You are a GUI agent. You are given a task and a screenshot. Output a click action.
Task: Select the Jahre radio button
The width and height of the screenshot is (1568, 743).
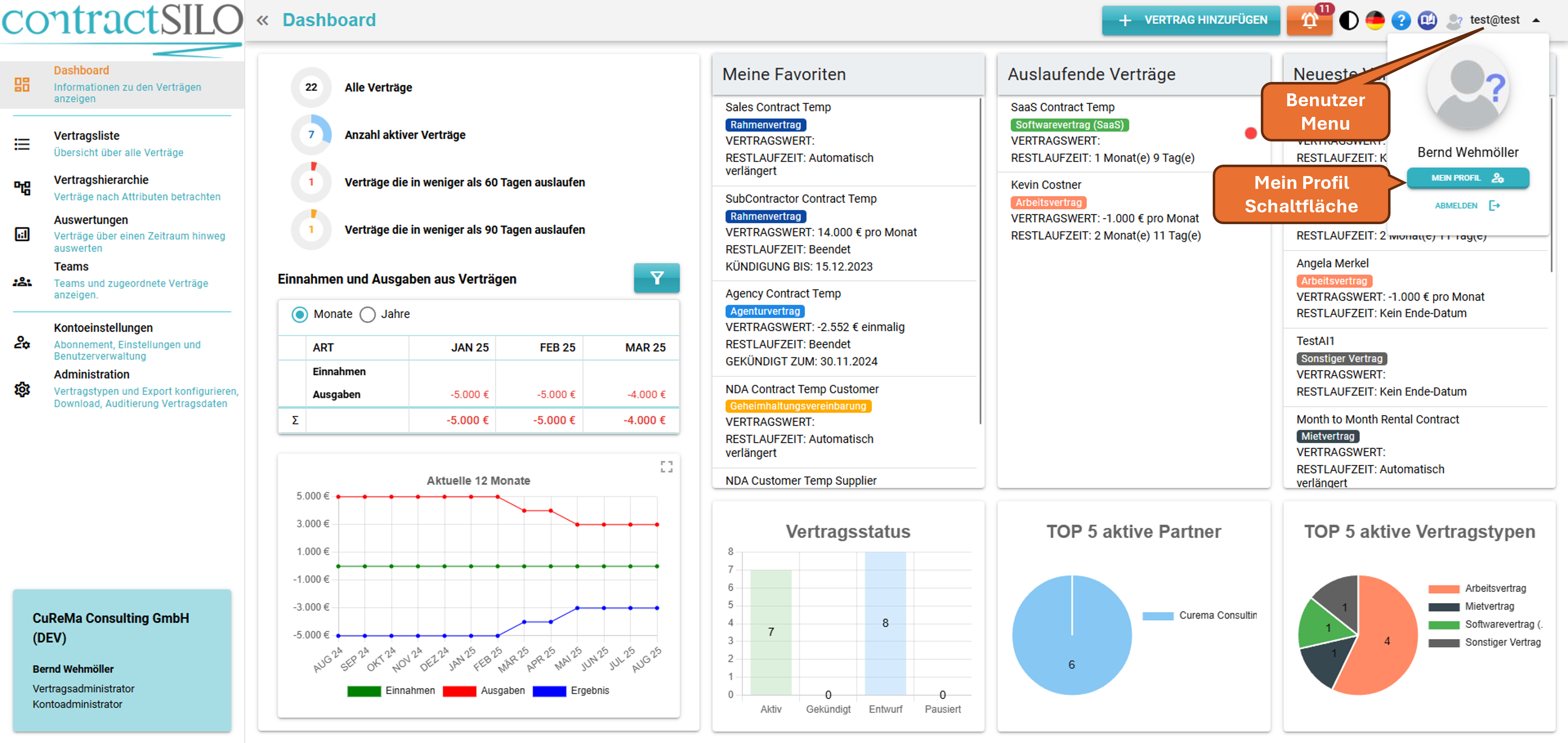point(368,314)
